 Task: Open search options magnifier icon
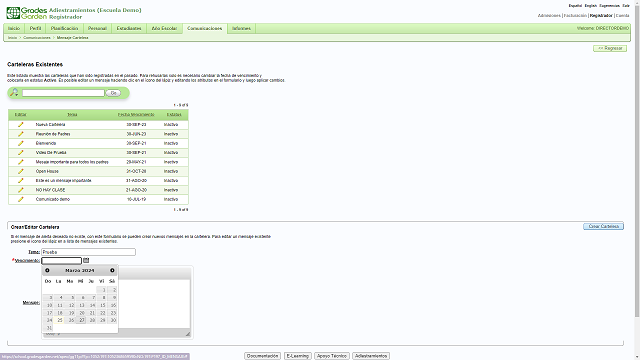(14, 93)
